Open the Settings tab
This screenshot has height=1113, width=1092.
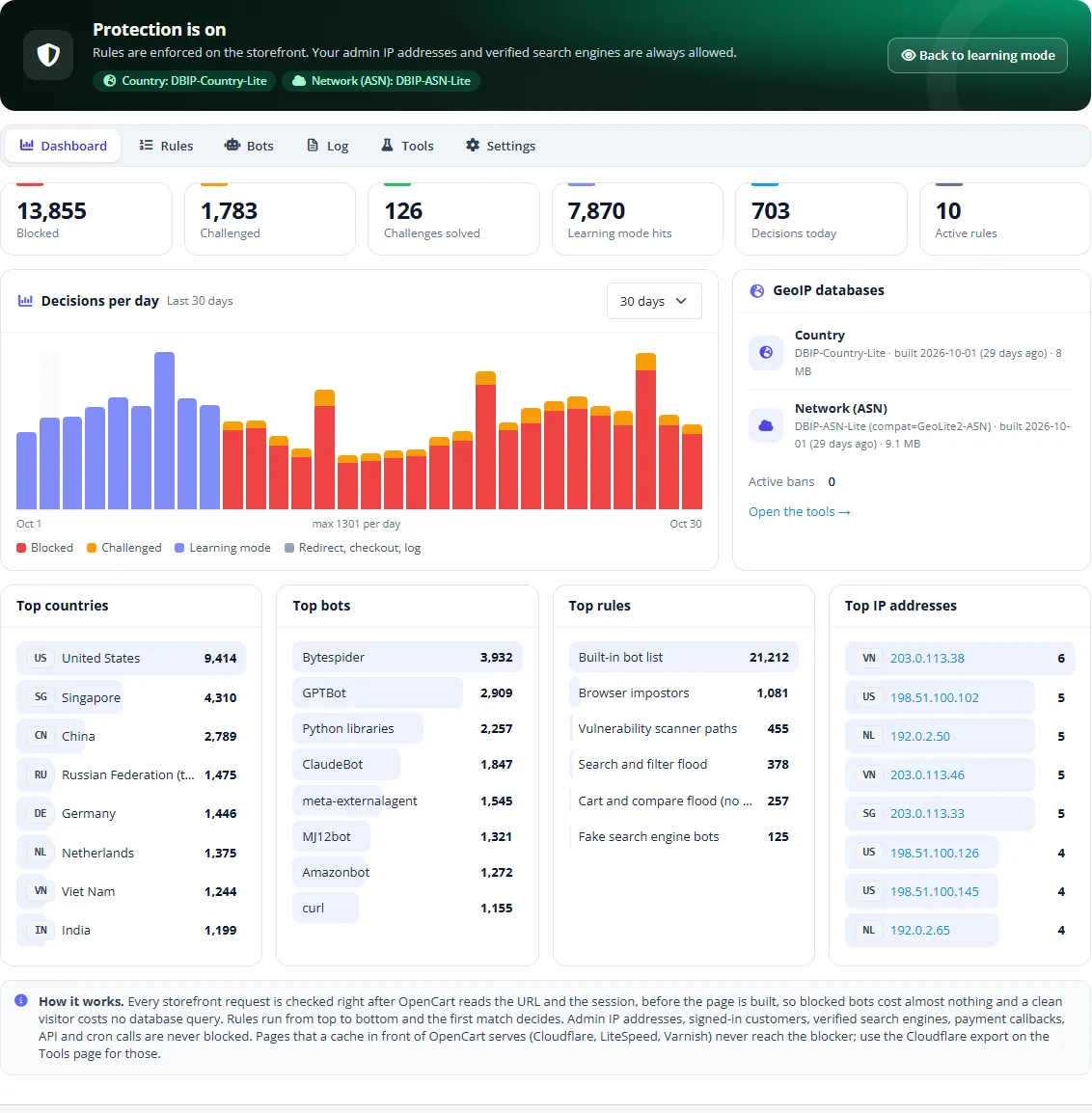pos(501,146)
